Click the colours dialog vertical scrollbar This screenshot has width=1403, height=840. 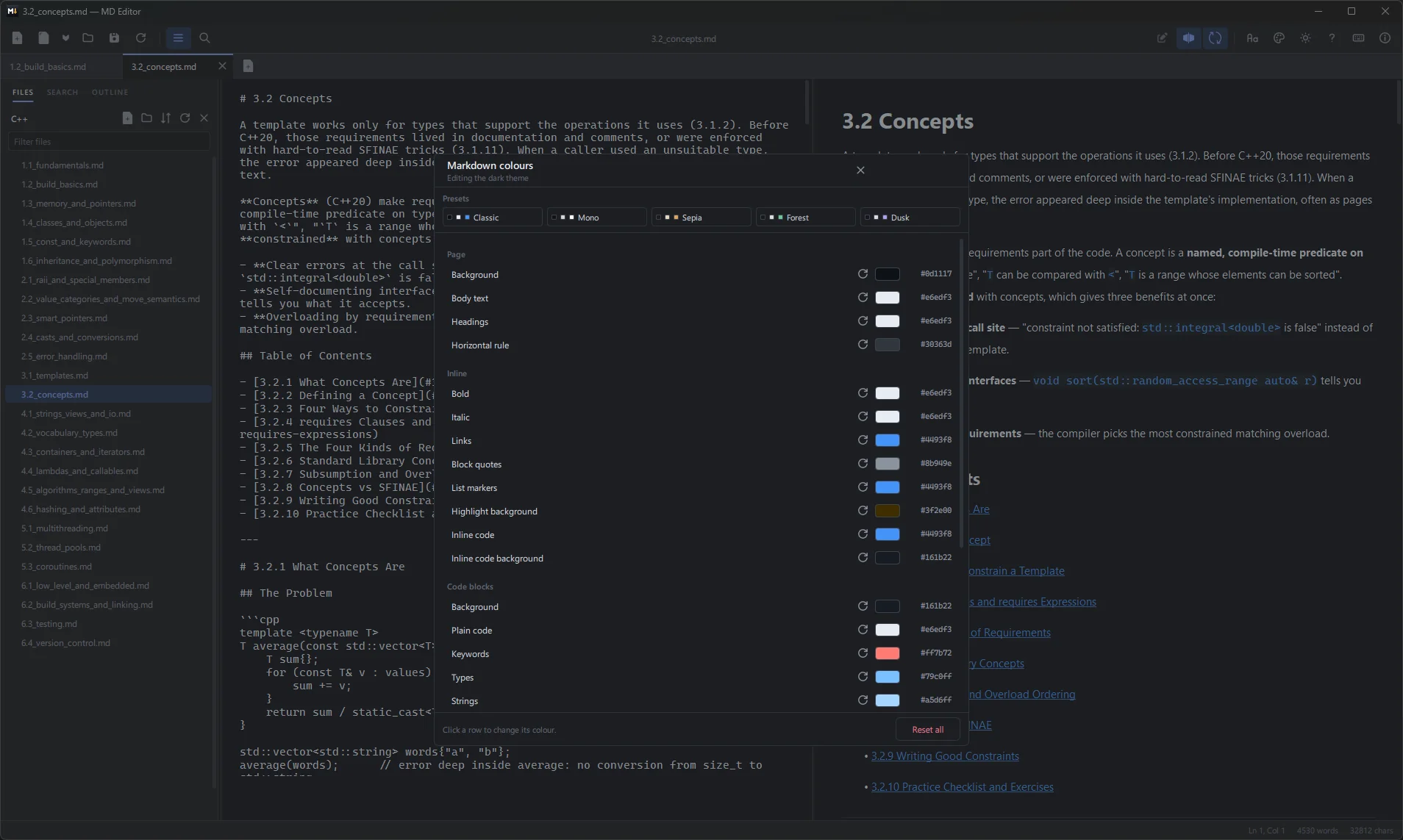961,393
